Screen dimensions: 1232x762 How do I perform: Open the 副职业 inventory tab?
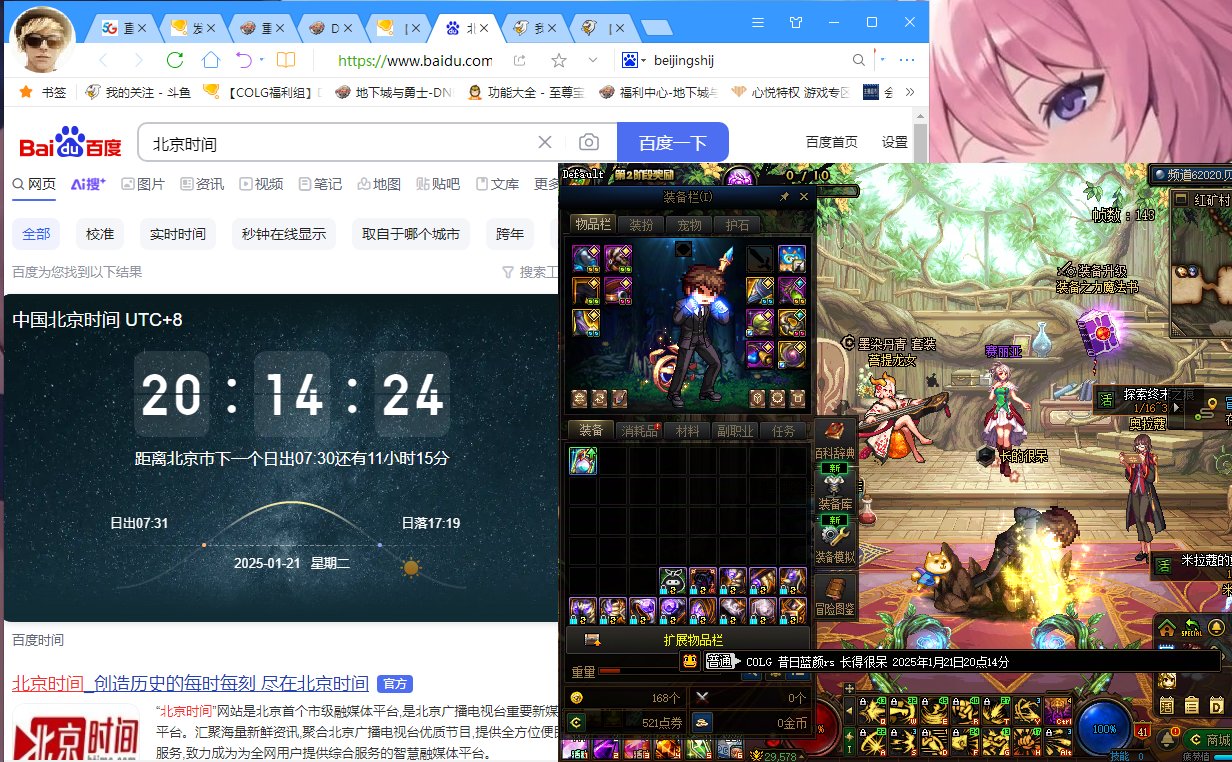pos(736,431)
